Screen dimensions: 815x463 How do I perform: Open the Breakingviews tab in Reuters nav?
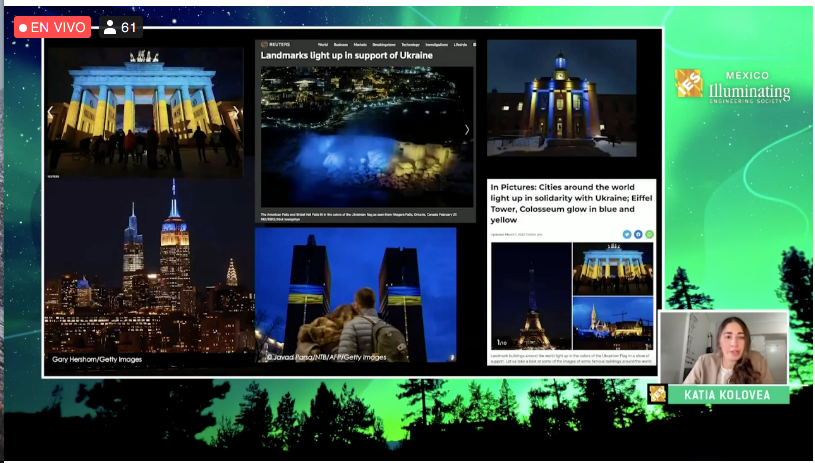(384, 45)
